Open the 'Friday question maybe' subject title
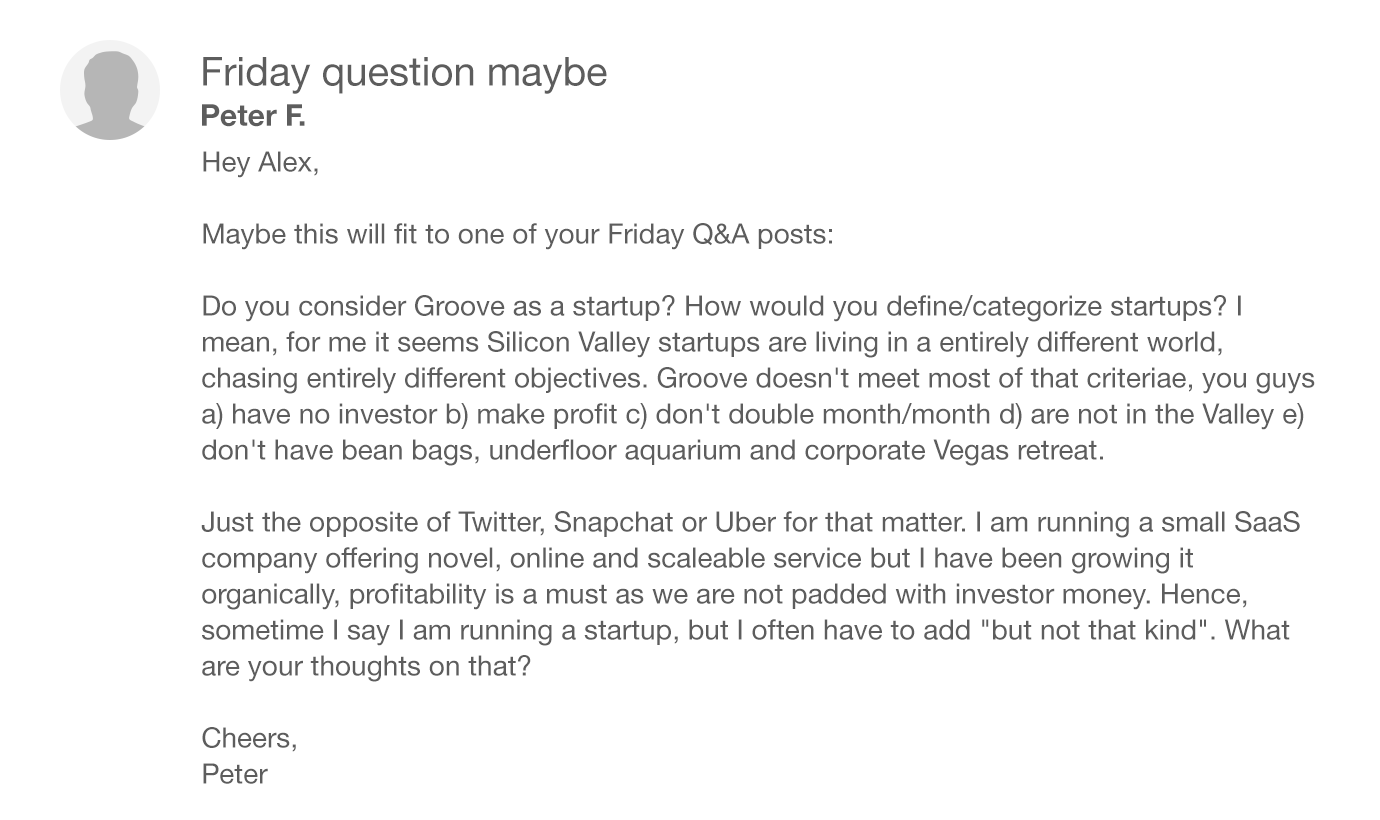 coord(403,72)
